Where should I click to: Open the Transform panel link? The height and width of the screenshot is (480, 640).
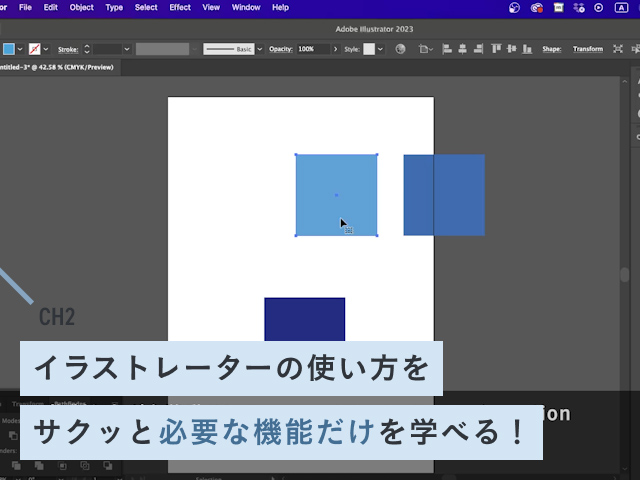(x=588, y=49)
